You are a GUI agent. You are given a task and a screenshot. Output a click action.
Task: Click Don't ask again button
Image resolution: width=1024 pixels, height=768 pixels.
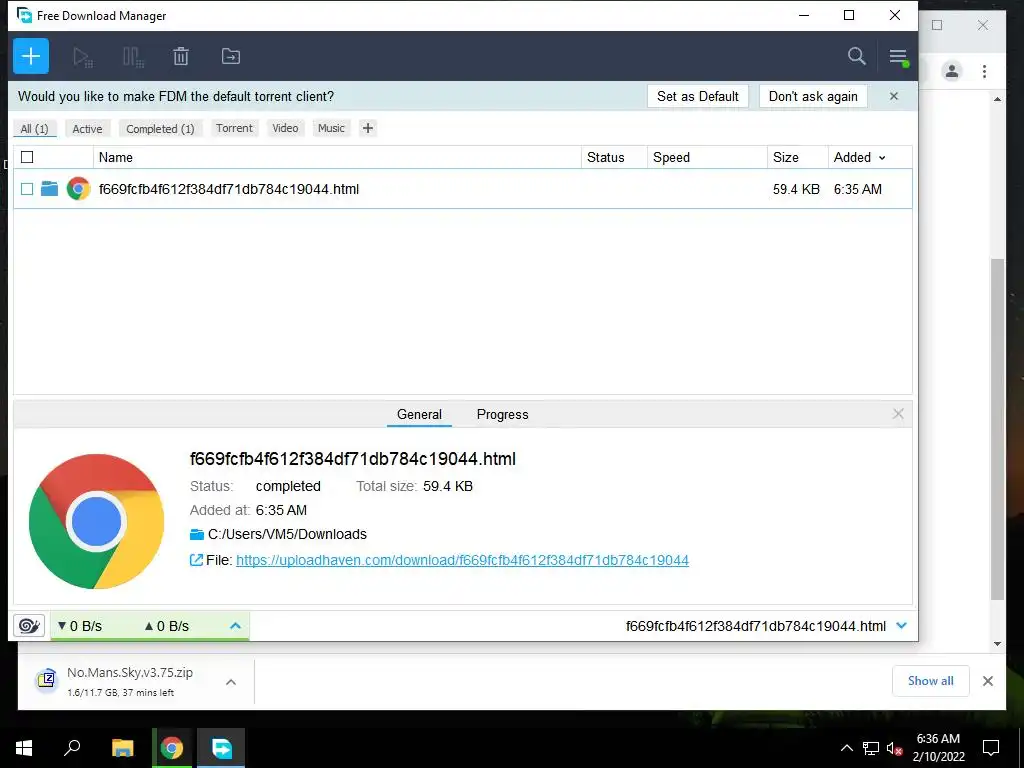point(813,96)
